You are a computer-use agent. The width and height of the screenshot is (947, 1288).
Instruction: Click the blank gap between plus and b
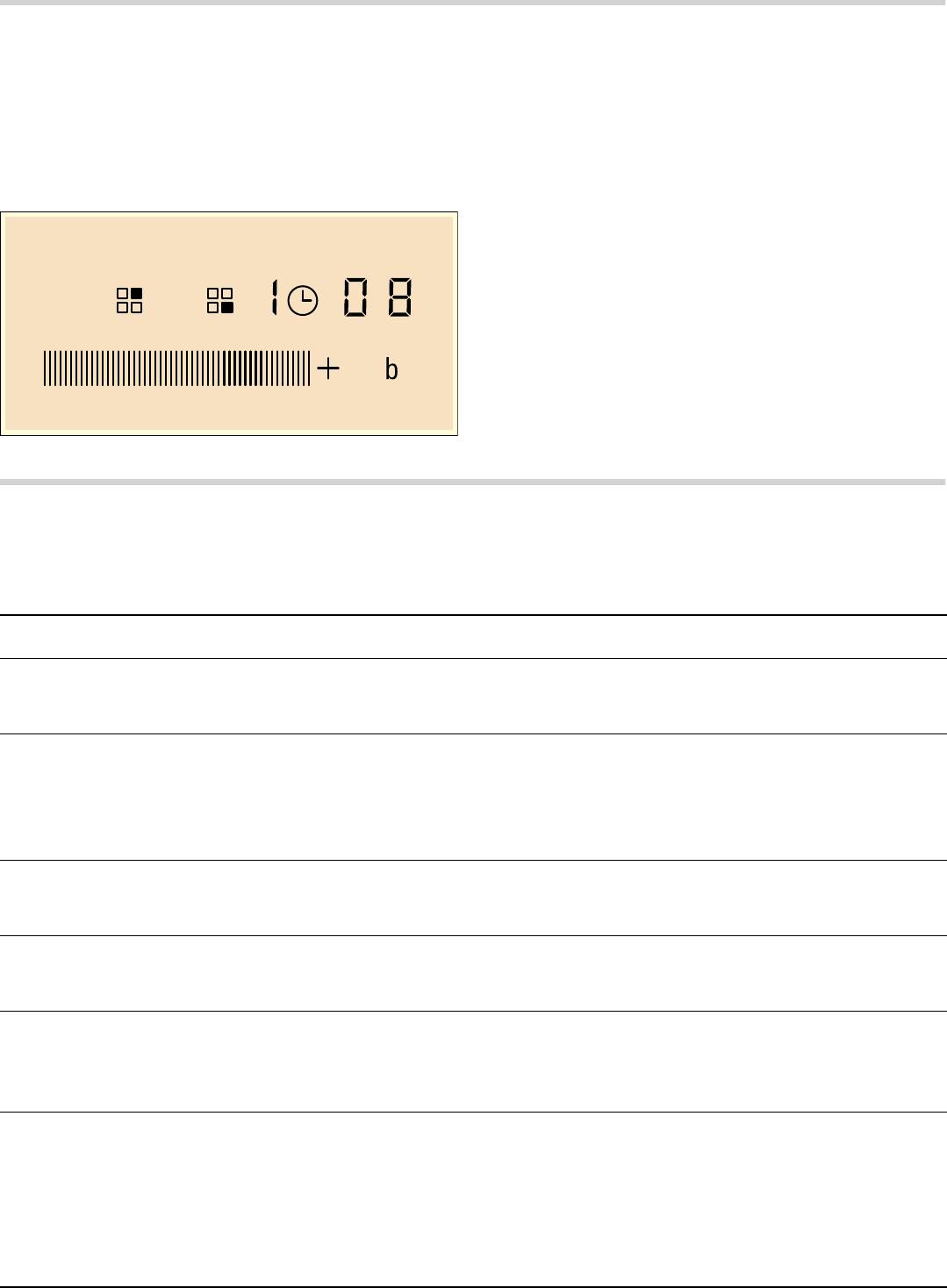click(x=362, y=370)
